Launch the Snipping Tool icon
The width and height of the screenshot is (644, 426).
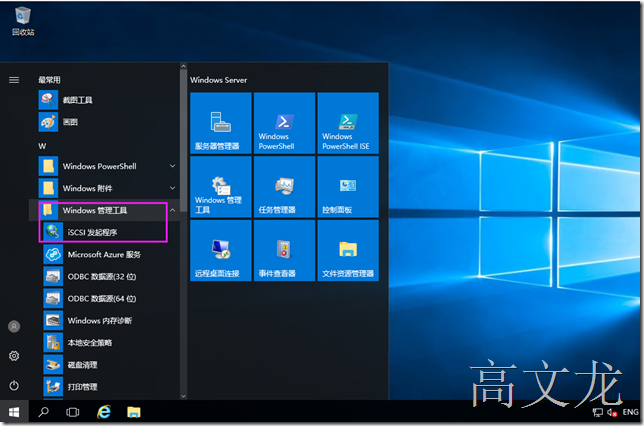tap(48, 100)
